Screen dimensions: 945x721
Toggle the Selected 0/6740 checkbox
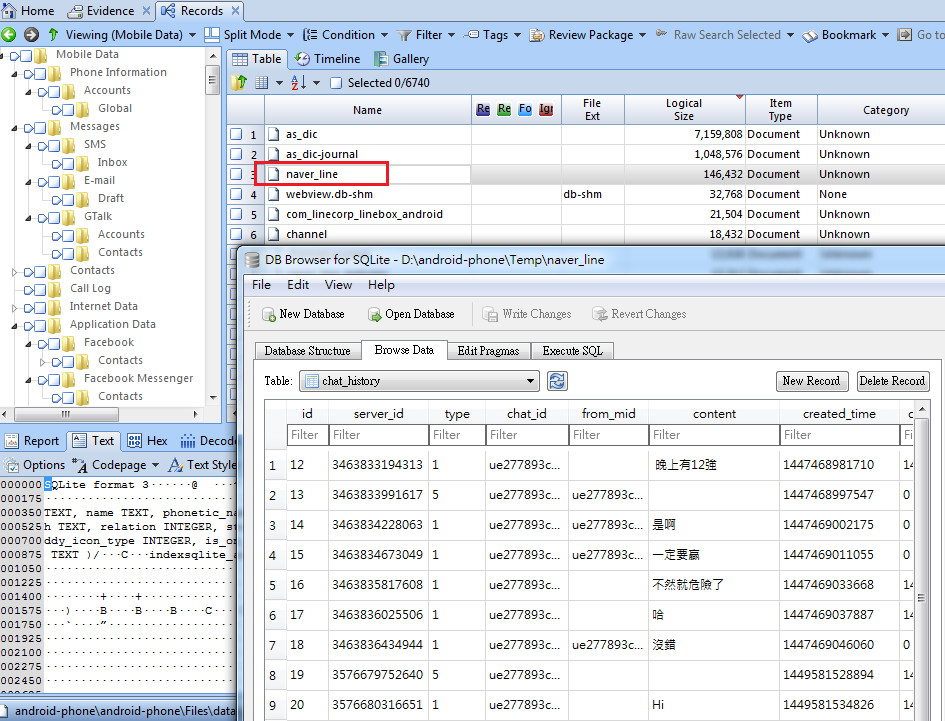coord(336,83)
